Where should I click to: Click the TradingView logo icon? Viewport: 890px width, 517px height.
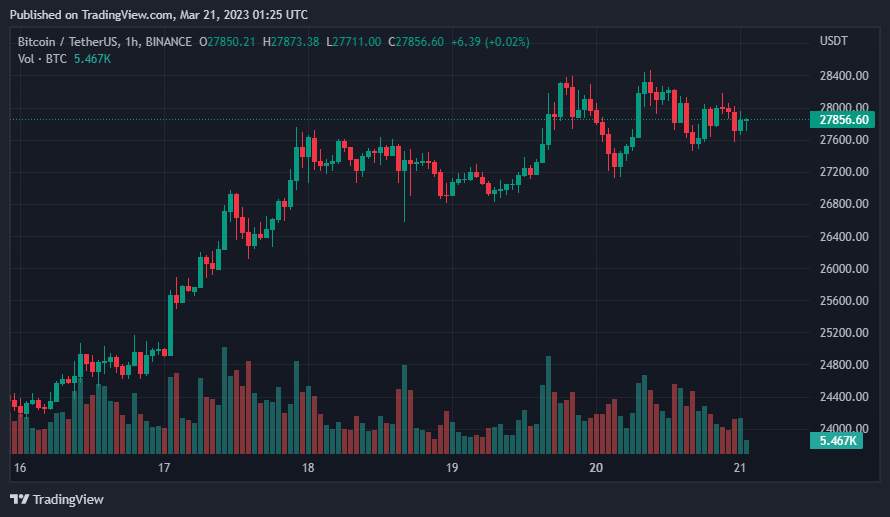point(19,499)
